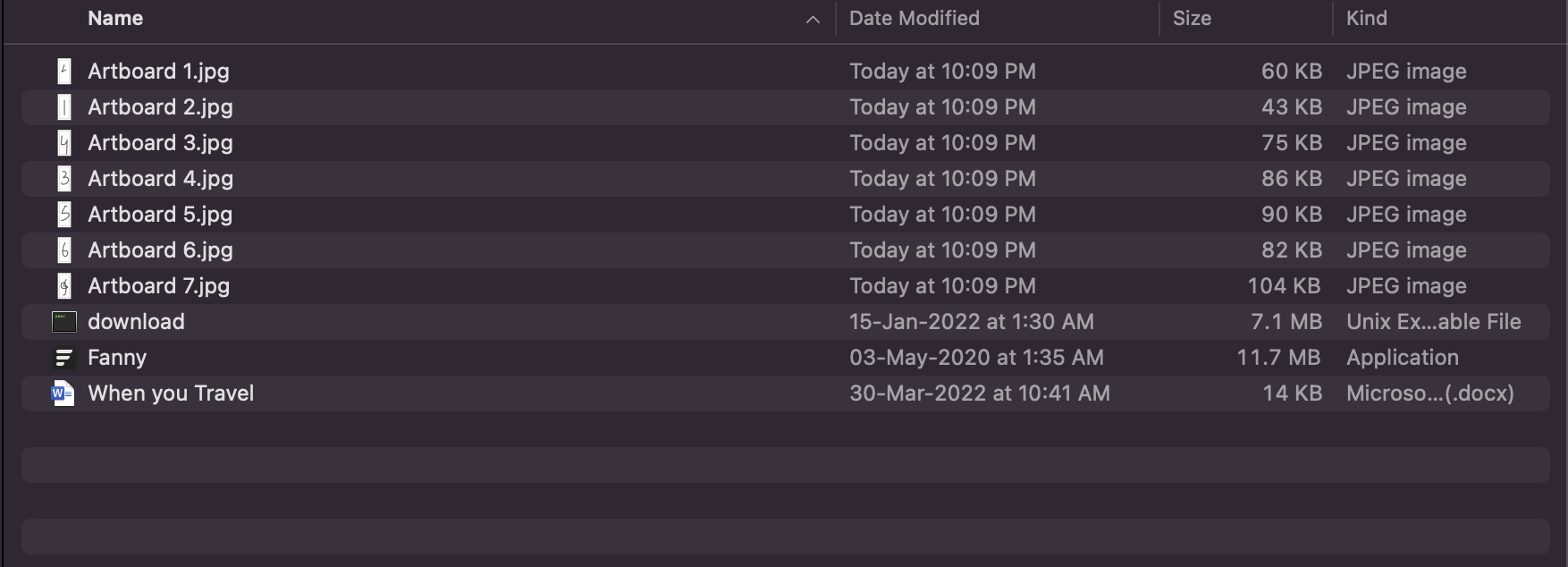
Task: Click the Artboard 7.jpg thumbnail icon
Action: [63, 285]
